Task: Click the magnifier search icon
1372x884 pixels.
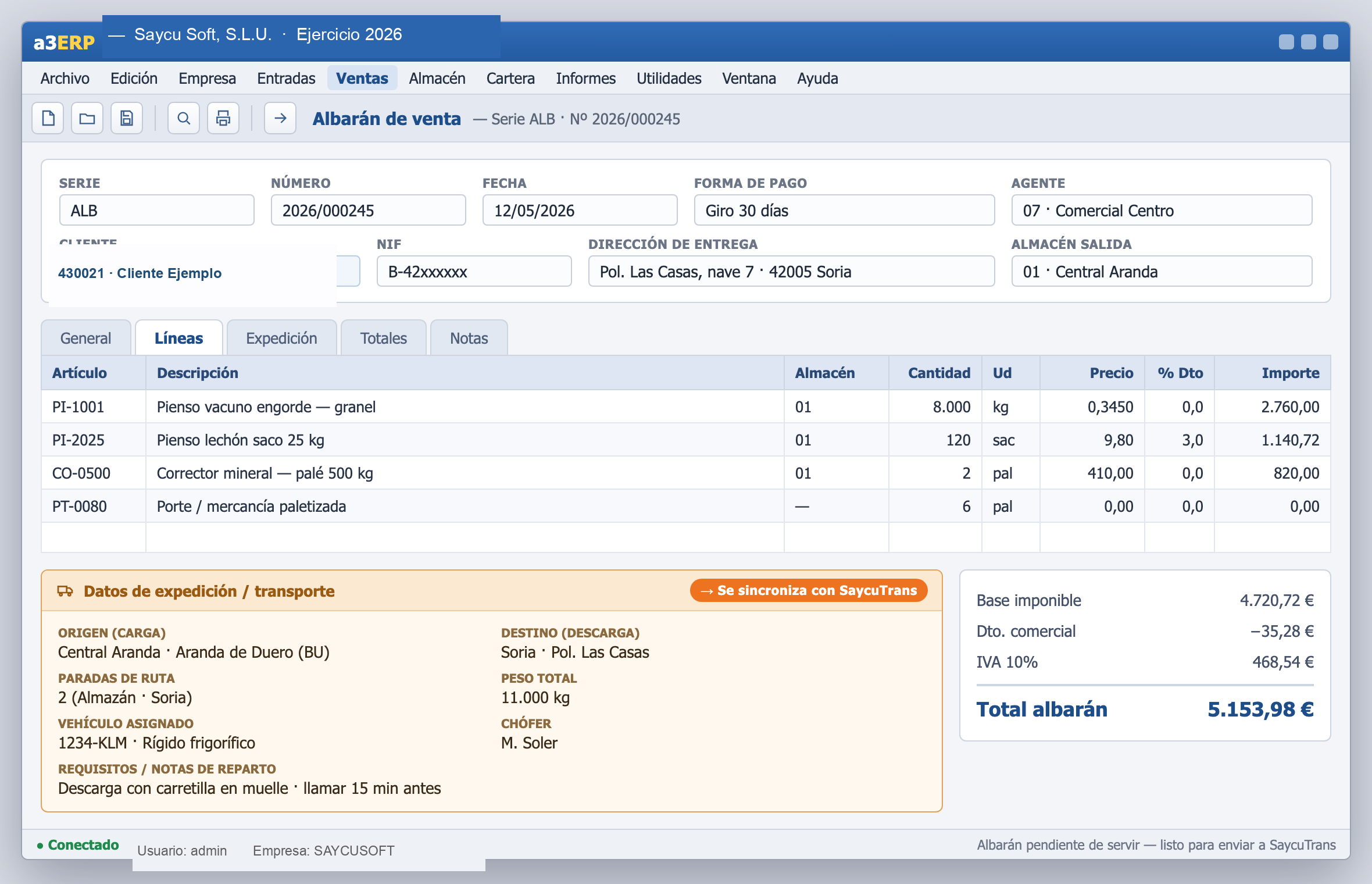Action: tap(184, 119)
